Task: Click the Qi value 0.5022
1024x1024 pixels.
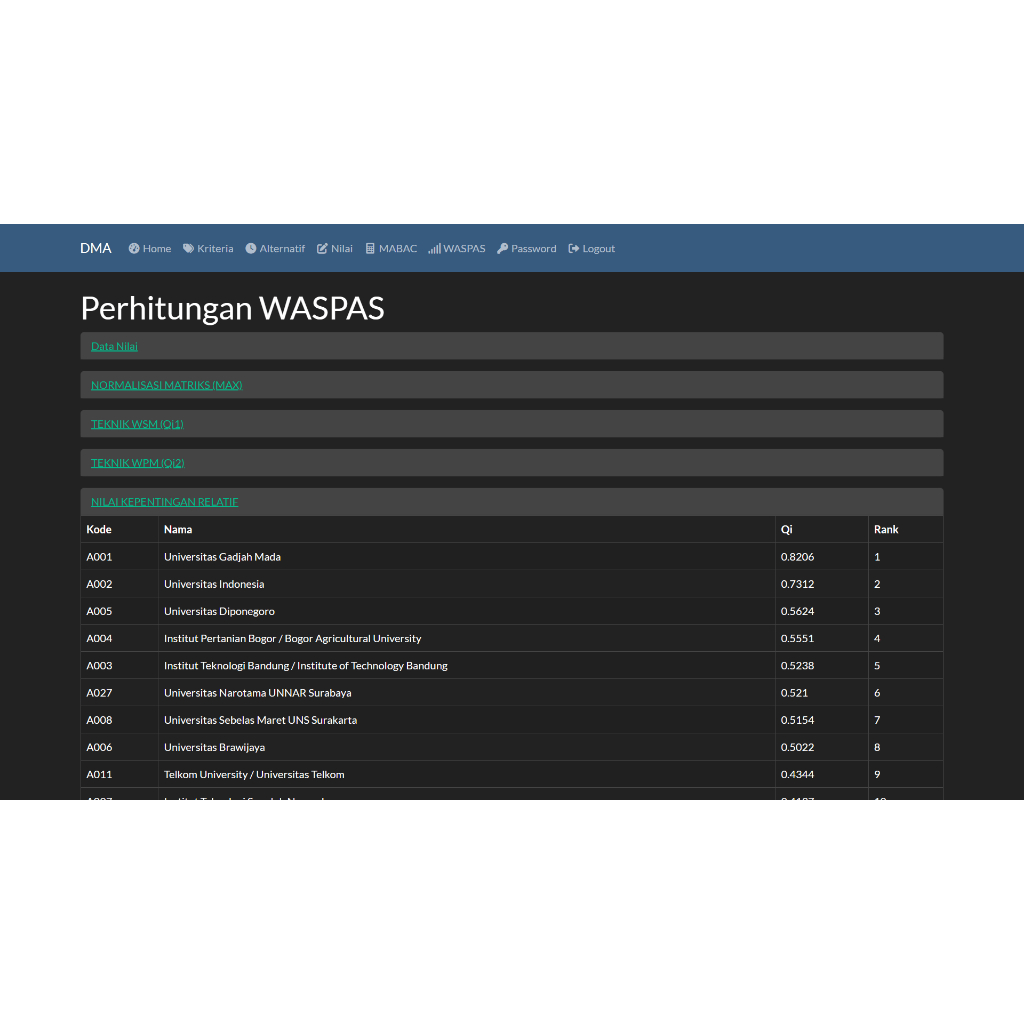Action: 797,747
